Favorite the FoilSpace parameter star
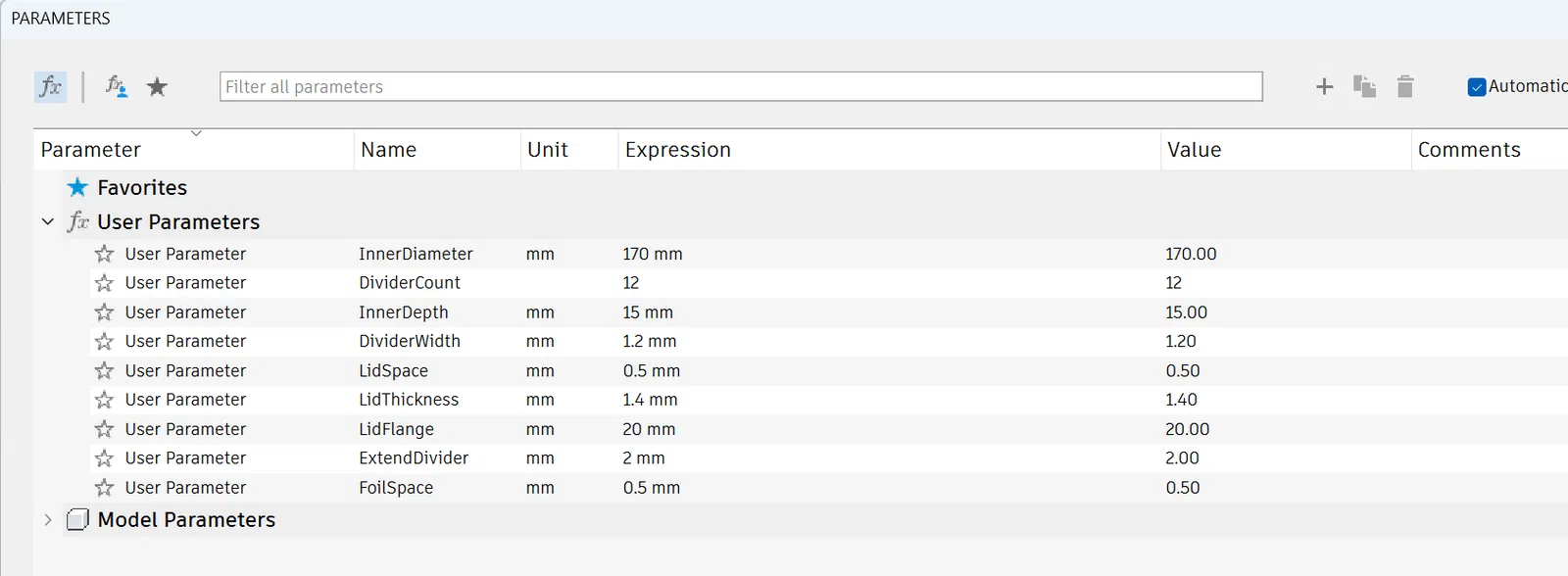Image resolution: width=1568 pixels, height=576 pixels. point(104,488)
